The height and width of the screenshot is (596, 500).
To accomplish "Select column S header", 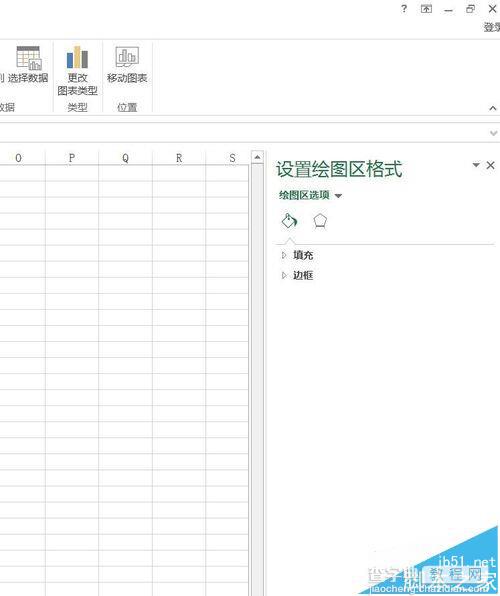I will [x=228, y=158].
